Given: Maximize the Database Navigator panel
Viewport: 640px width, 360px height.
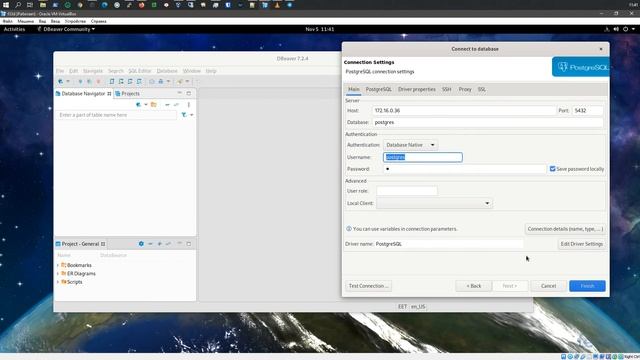Looking at the screenshot, I should [x=189, y=93].
